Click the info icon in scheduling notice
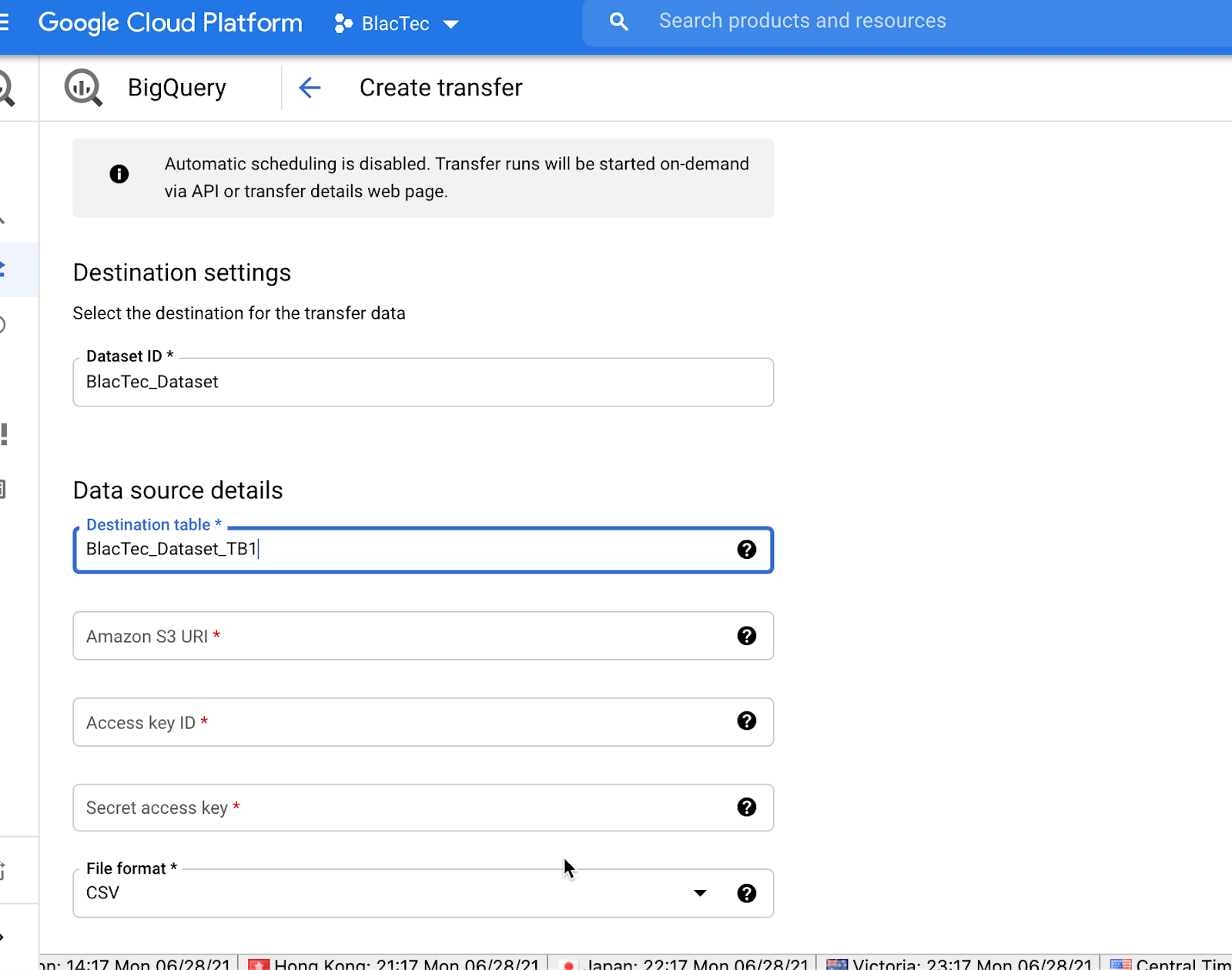 point(119,174)
